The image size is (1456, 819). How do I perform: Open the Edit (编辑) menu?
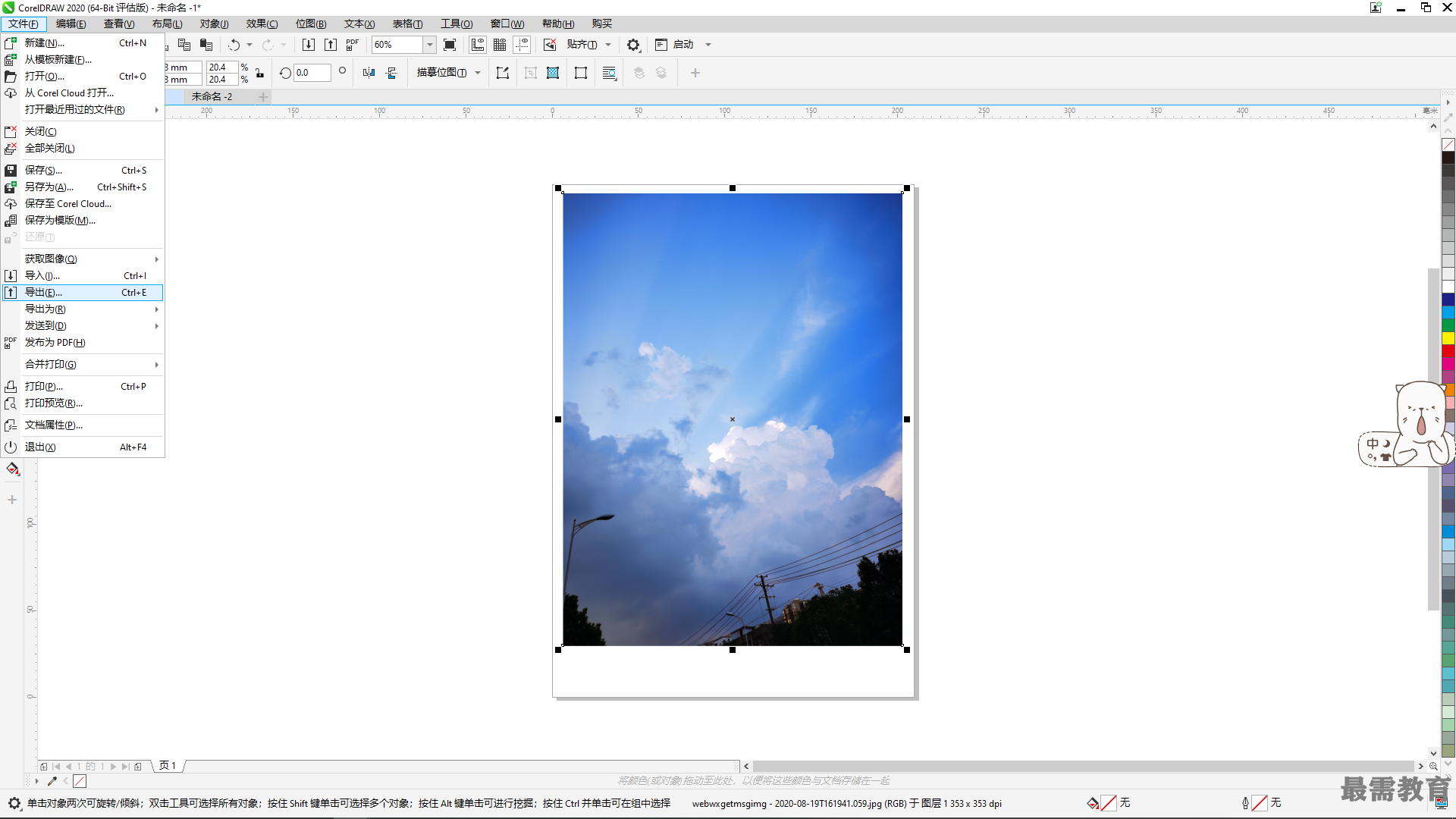pyautogui.click(x=71, y=24)
